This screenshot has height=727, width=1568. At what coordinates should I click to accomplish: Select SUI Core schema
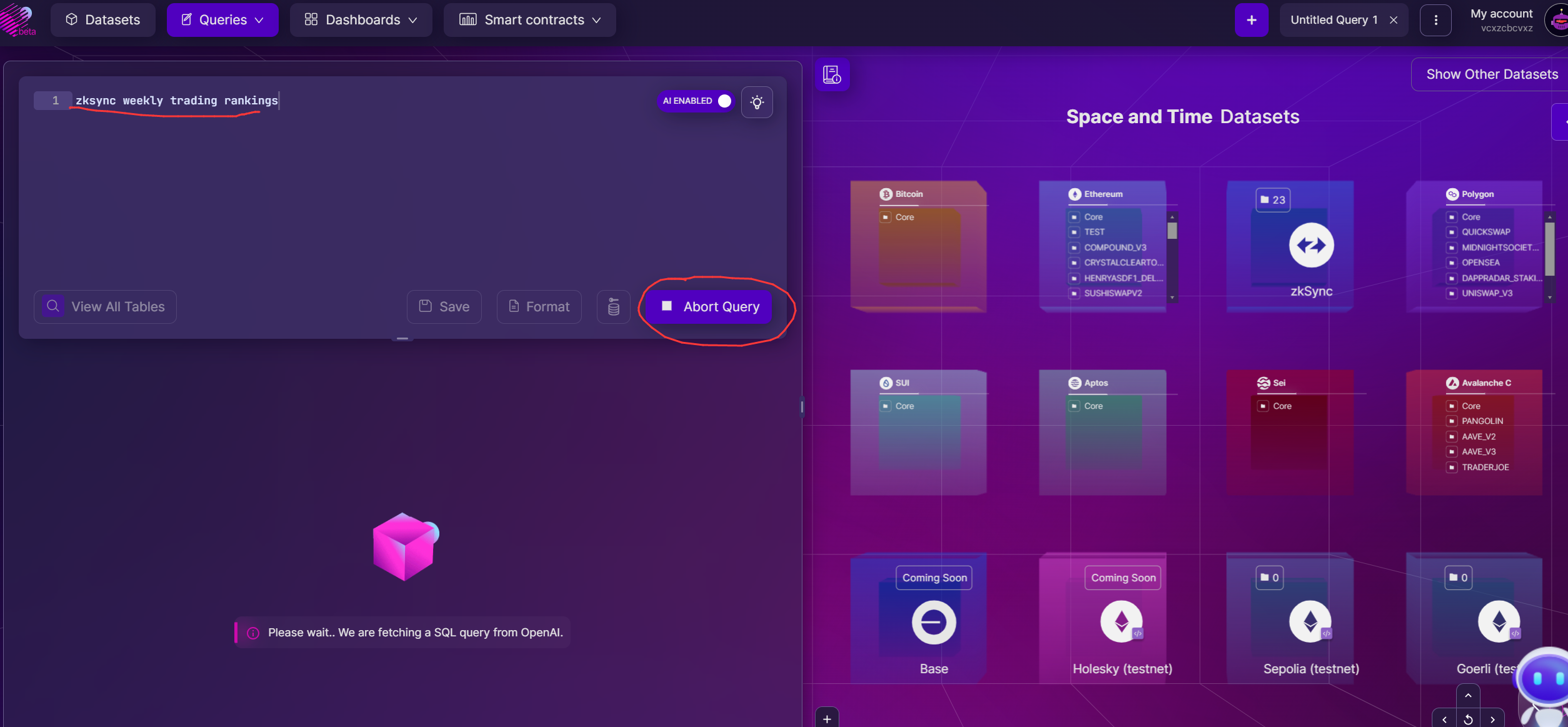click(898, 406)
